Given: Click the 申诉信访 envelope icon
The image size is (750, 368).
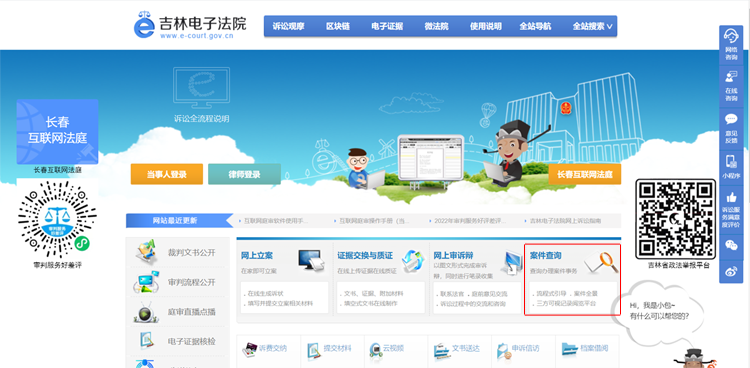Looking at the screenshot, I should click(503, 351).
